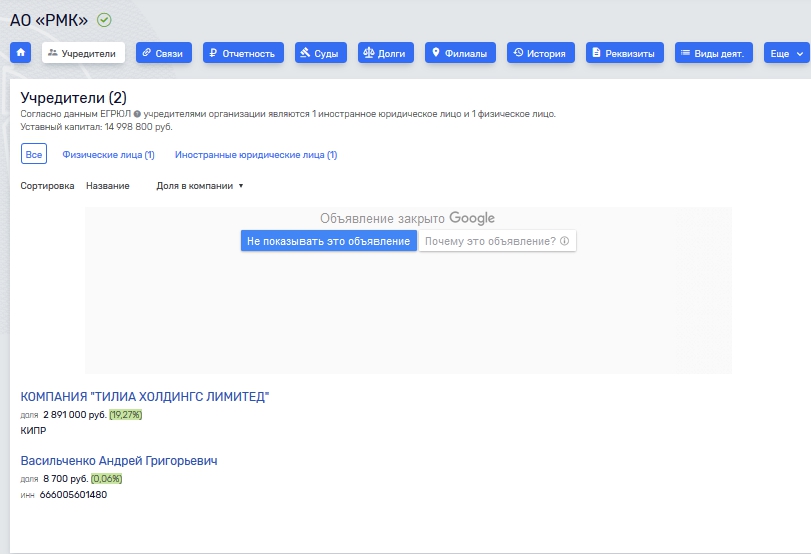811x554 pixels.
Task: Open the Отчетность tab
Action: tap(243, 53)
